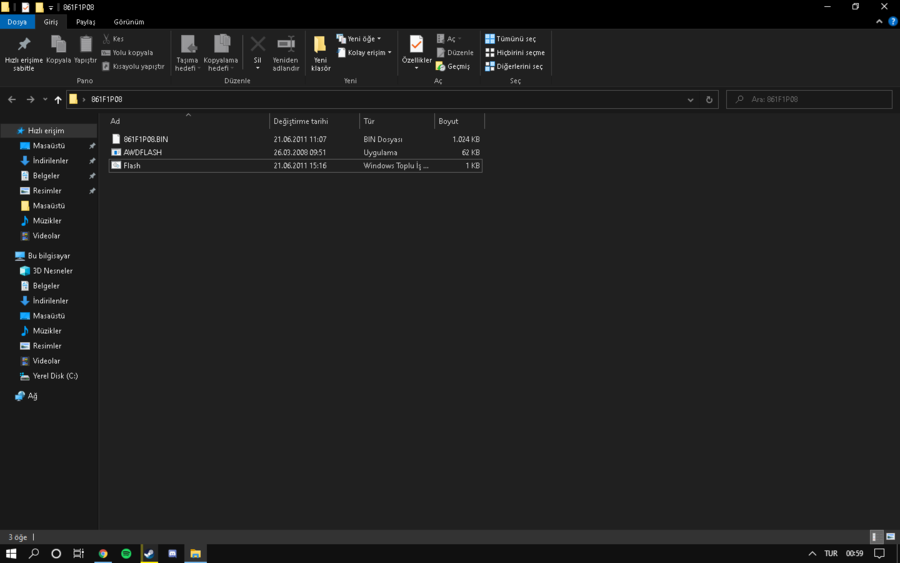Open the Paylaş ribbon tab
The width and height of the screenshot is (900, 563).
click(x=86, y=21)
